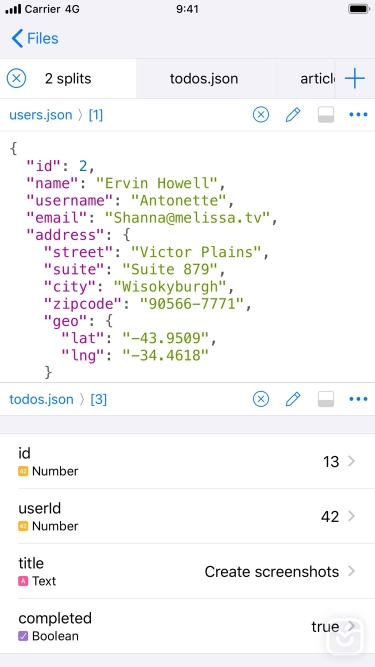The image size is (375, 667).
Task: Toggle the completed boolean row
Action: click(188, 626)
